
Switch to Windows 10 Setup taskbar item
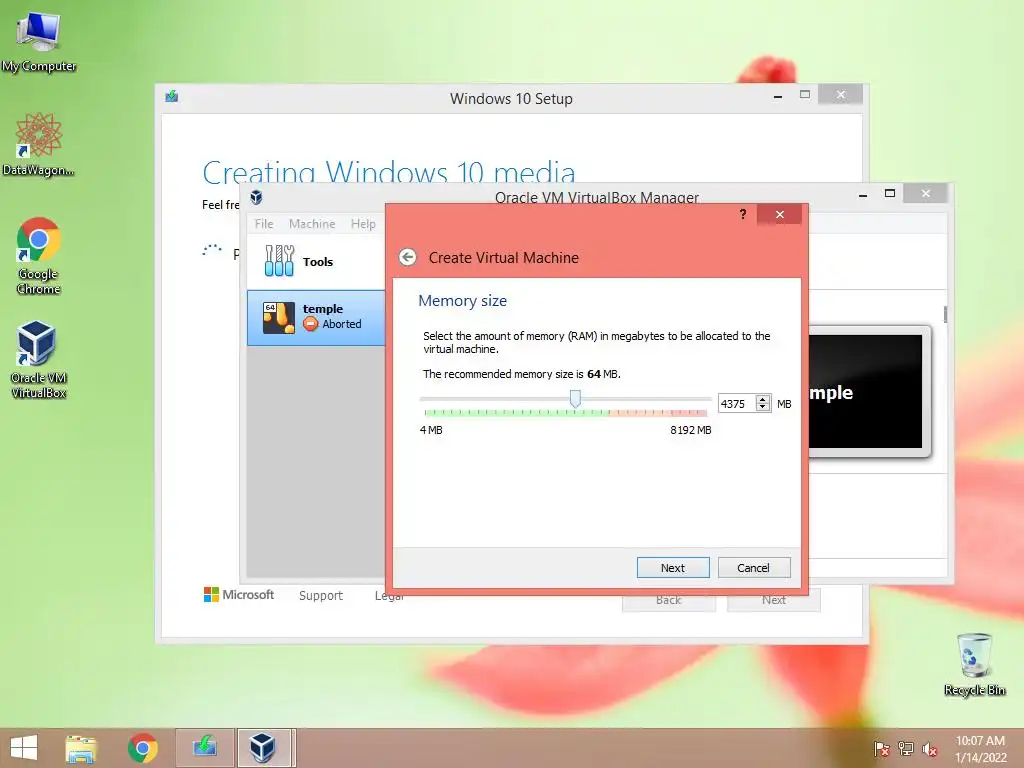pyautogui.click(x=204, y=748)
